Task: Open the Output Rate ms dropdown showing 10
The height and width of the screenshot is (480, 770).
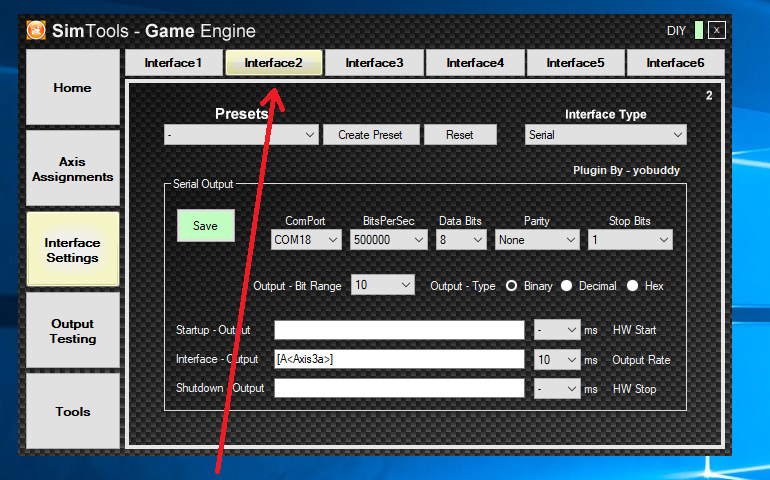Action: click(x=557, y=360)
